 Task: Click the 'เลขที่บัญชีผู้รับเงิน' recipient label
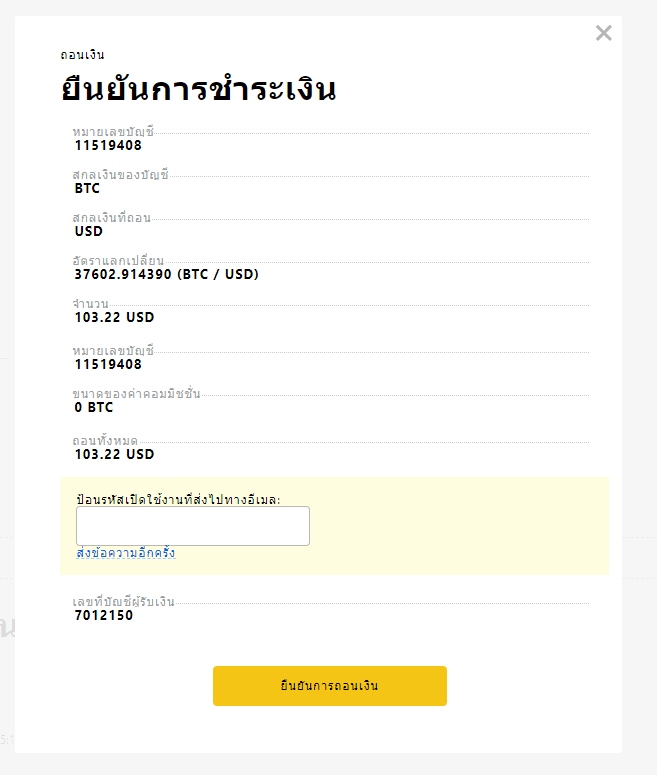point(124,602)
